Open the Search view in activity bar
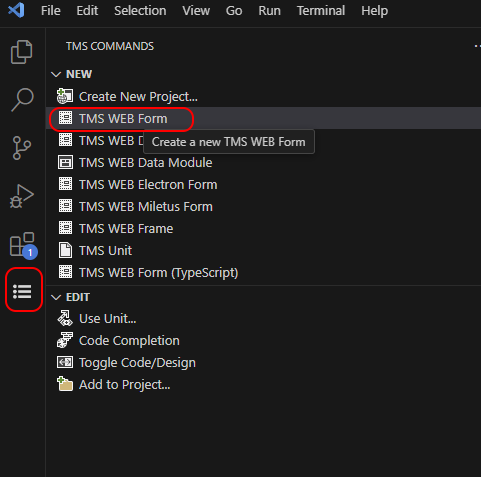The image size is (481, 477). [x=22, y=99]
